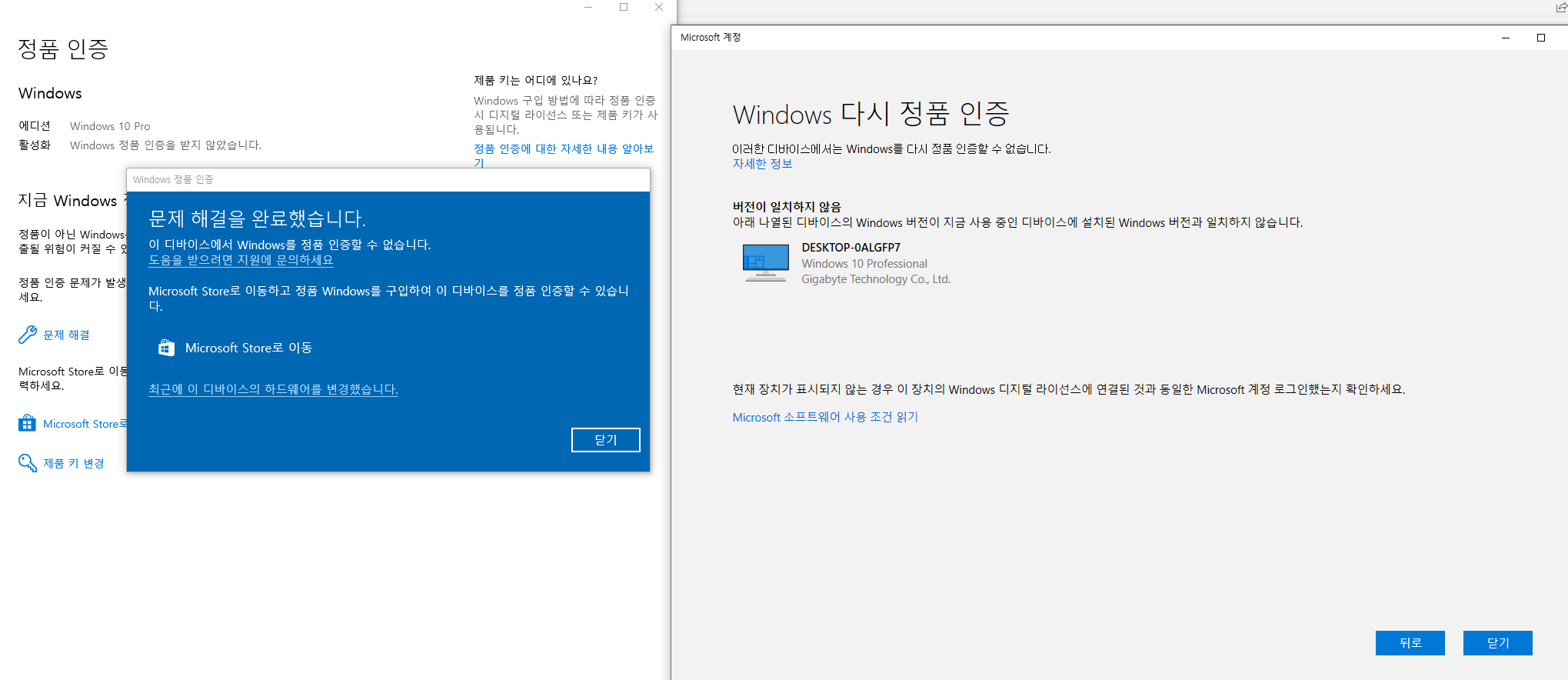
Task: Go to Microsoft Store link in settings window
Action: click(x=85, y=424)
